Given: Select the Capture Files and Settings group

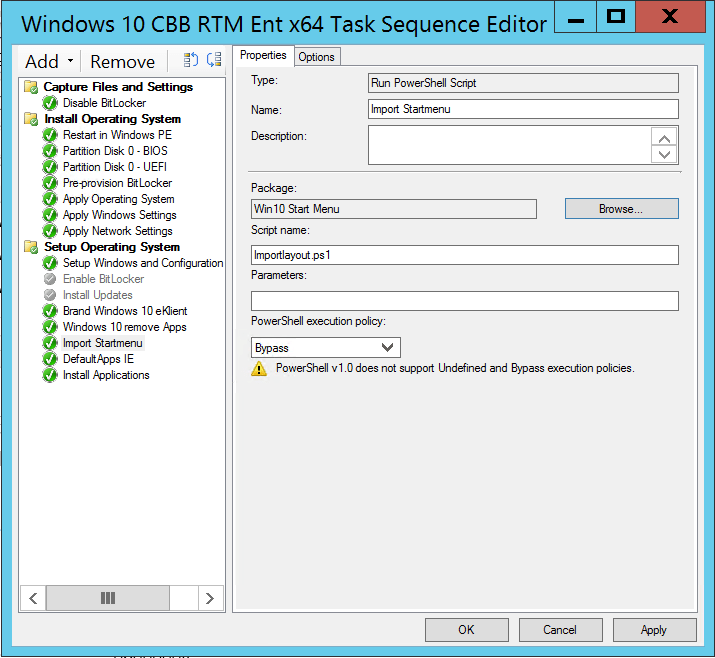Looking at the screenshot, I should (118, 87).
